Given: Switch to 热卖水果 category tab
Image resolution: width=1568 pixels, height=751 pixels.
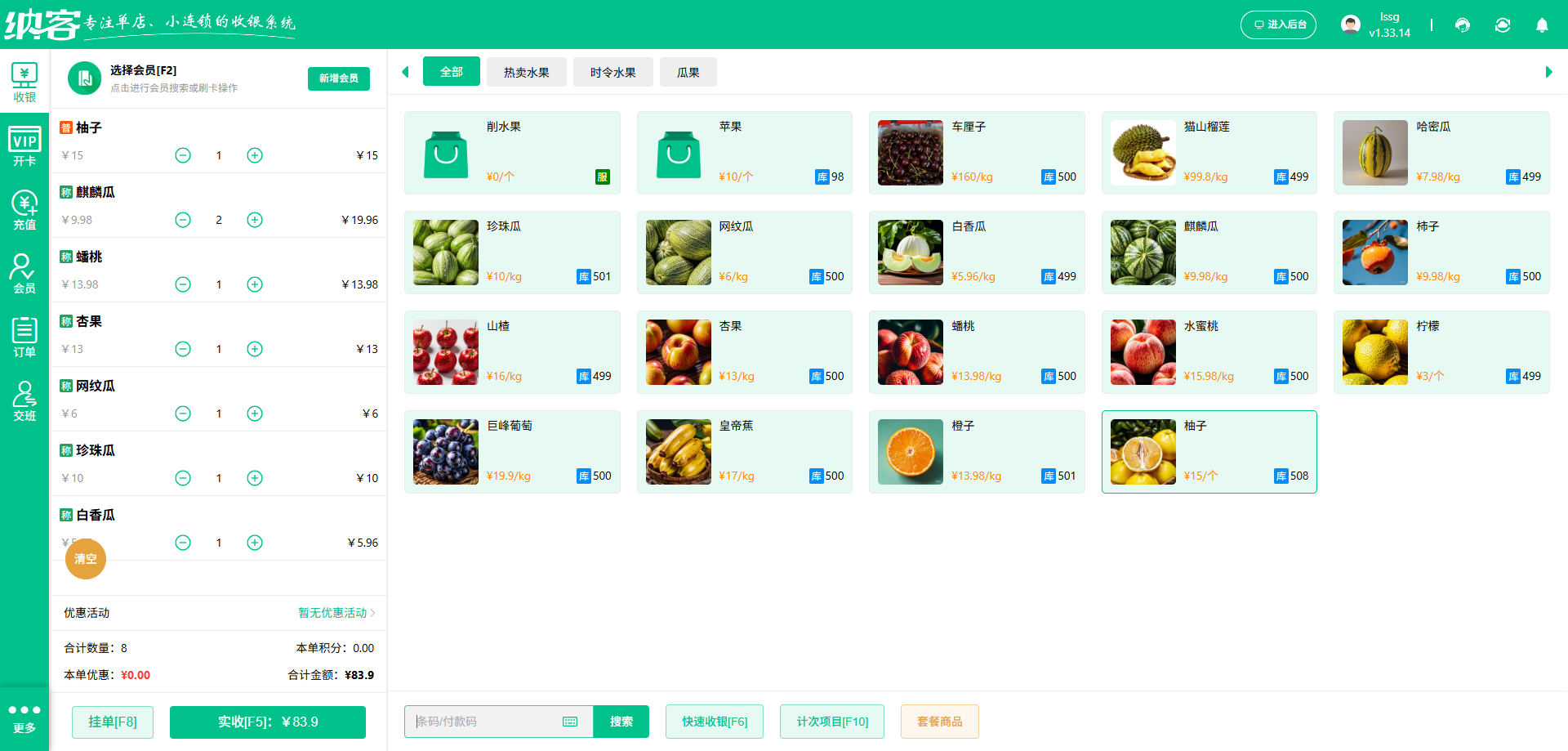Looking at the screenshot, I should coord(526,73).
